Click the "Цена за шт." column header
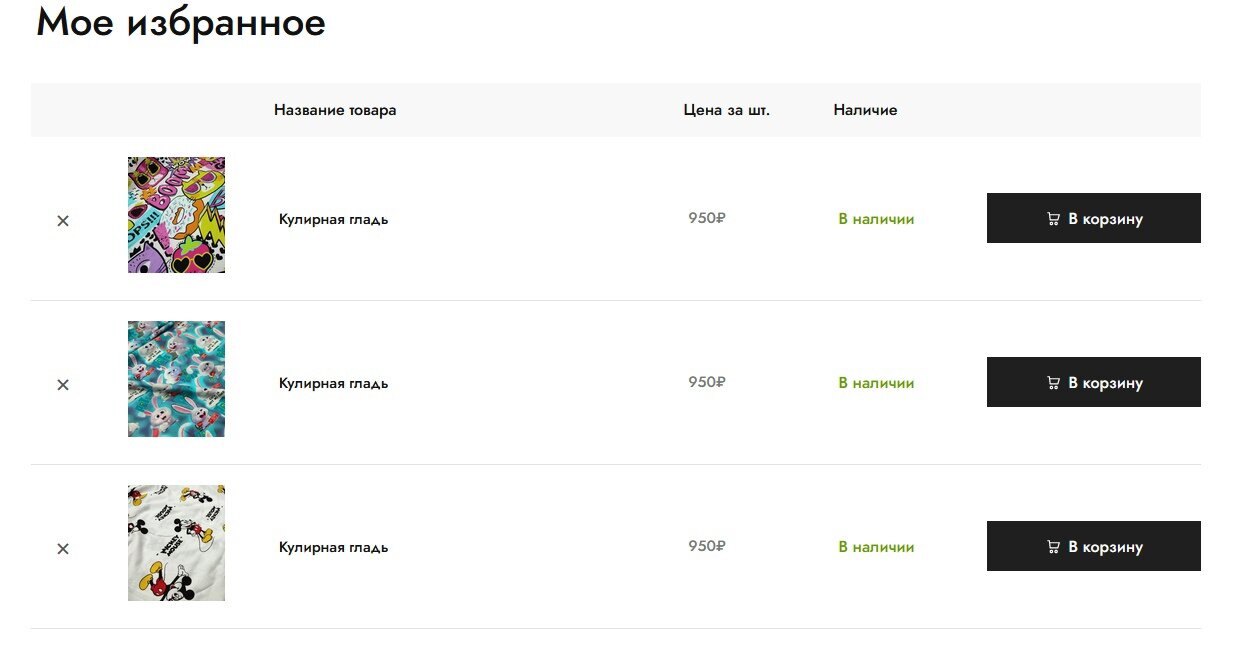 click(726, 110)
